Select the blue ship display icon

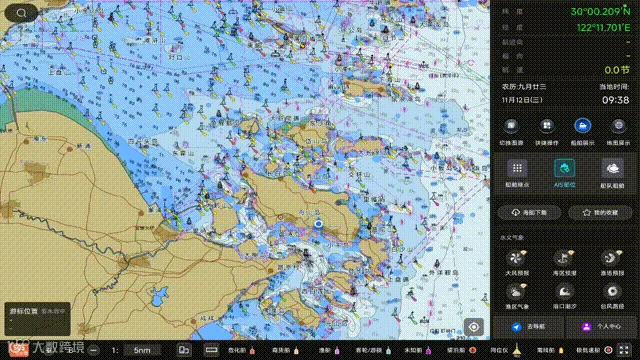click(582, 126)
